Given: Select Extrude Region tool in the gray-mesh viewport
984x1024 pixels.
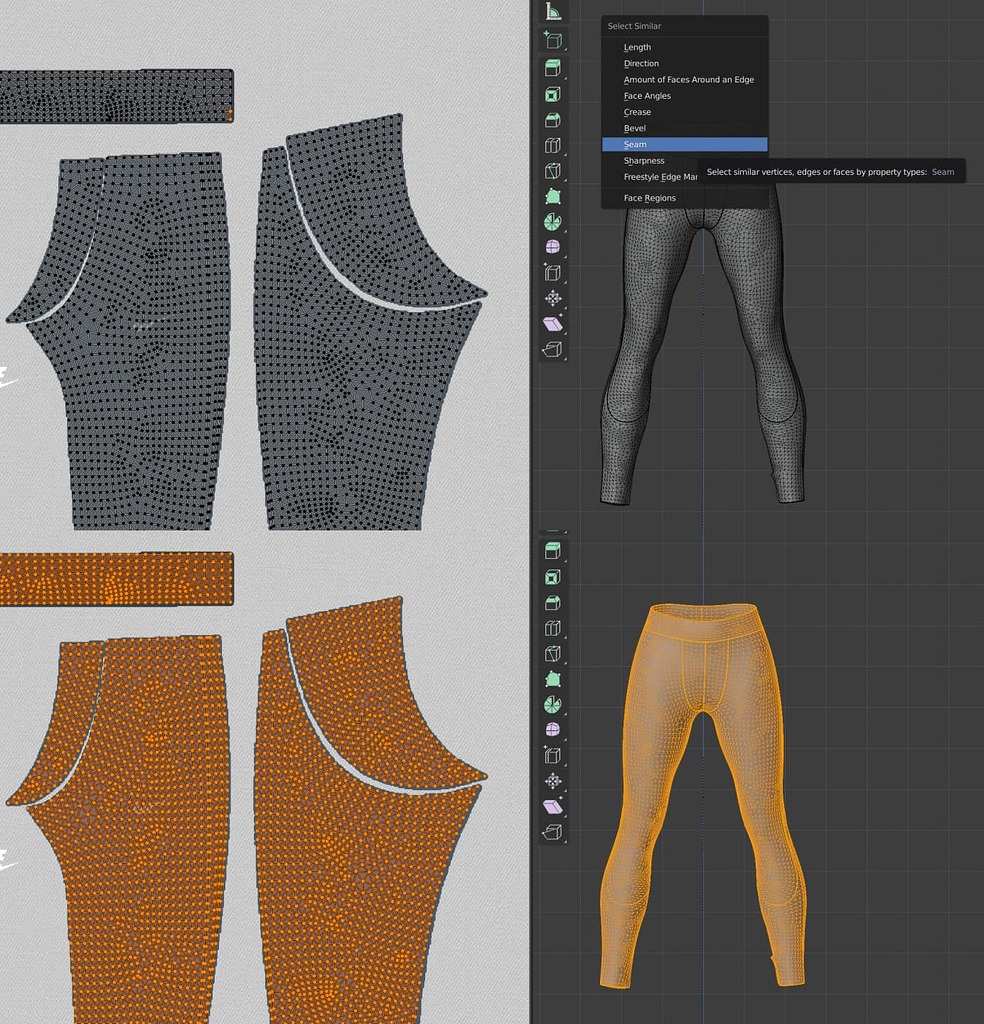Looking at the screenshot, I should 553,69.
